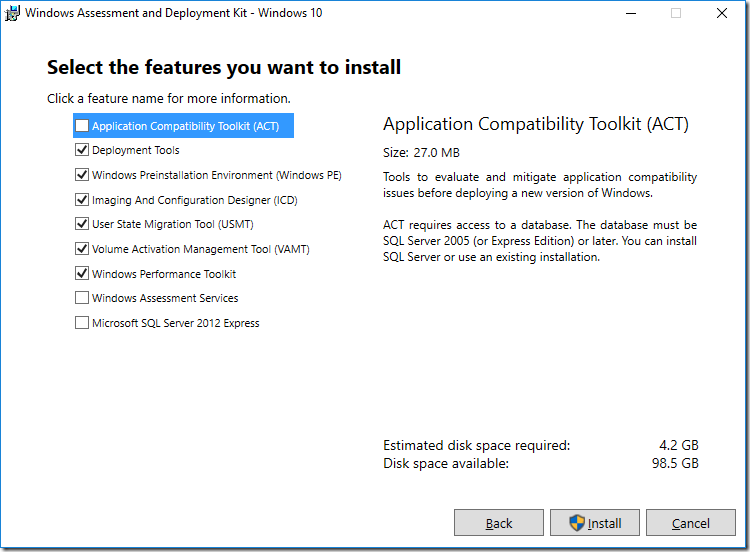Check Microsoft SQL Server 2012 Express checkbox
The height and width of the screenshot is (552, 750).
pos(82,323)
